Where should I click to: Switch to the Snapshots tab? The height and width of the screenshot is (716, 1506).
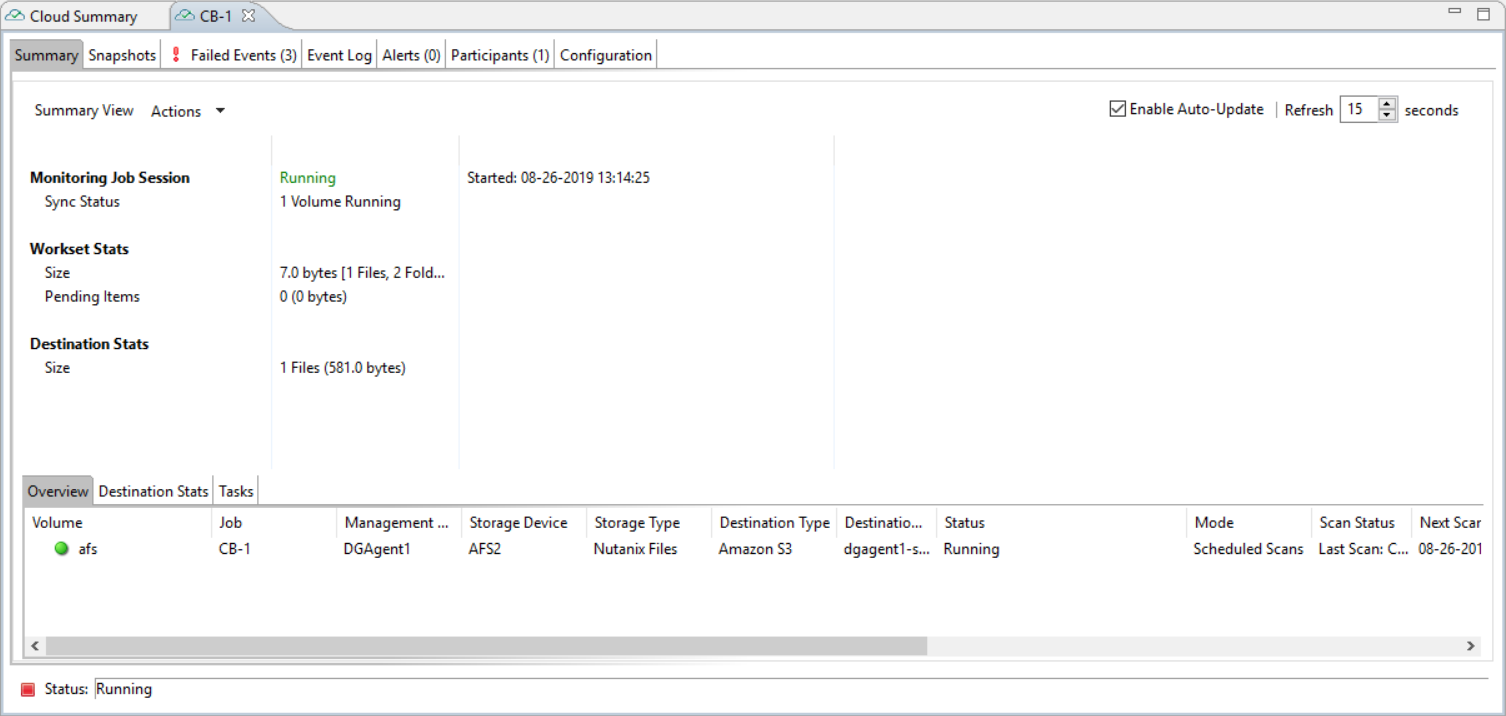point(122,56)
